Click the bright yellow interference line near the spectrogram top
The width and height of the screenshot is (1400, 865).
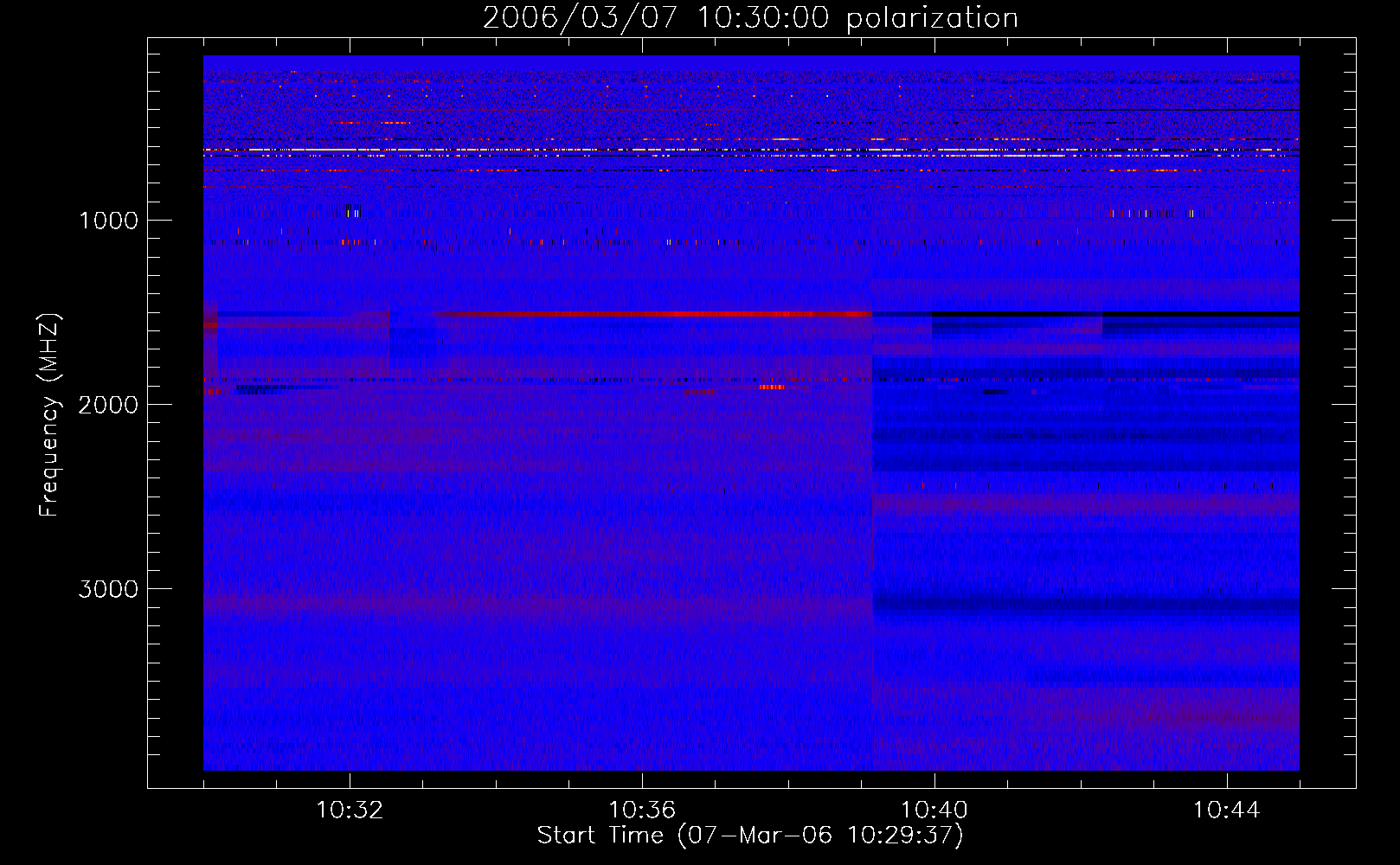tap(751, 151)
